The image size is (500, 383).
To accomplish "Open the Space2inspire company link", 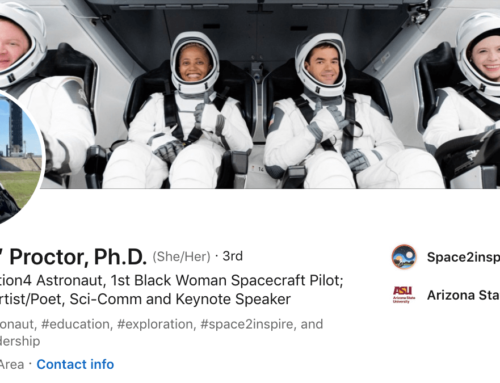I will pyautogui.click(x=463, y=257).
